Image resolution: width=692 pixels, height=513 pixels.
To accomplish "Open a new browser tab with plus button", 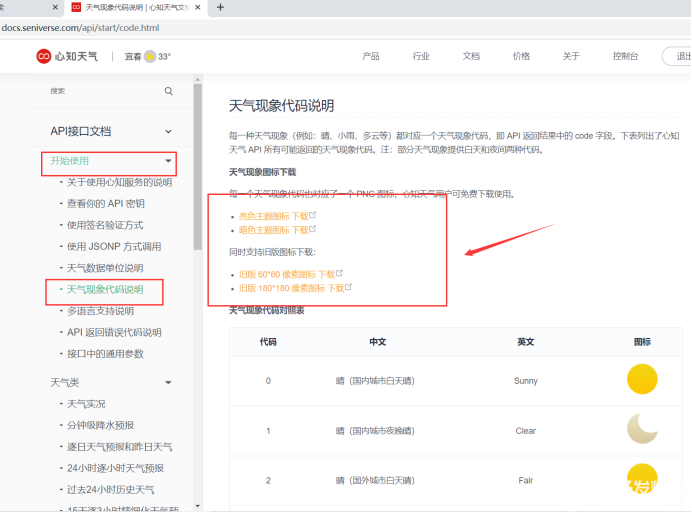I will (x=220, y=7).
